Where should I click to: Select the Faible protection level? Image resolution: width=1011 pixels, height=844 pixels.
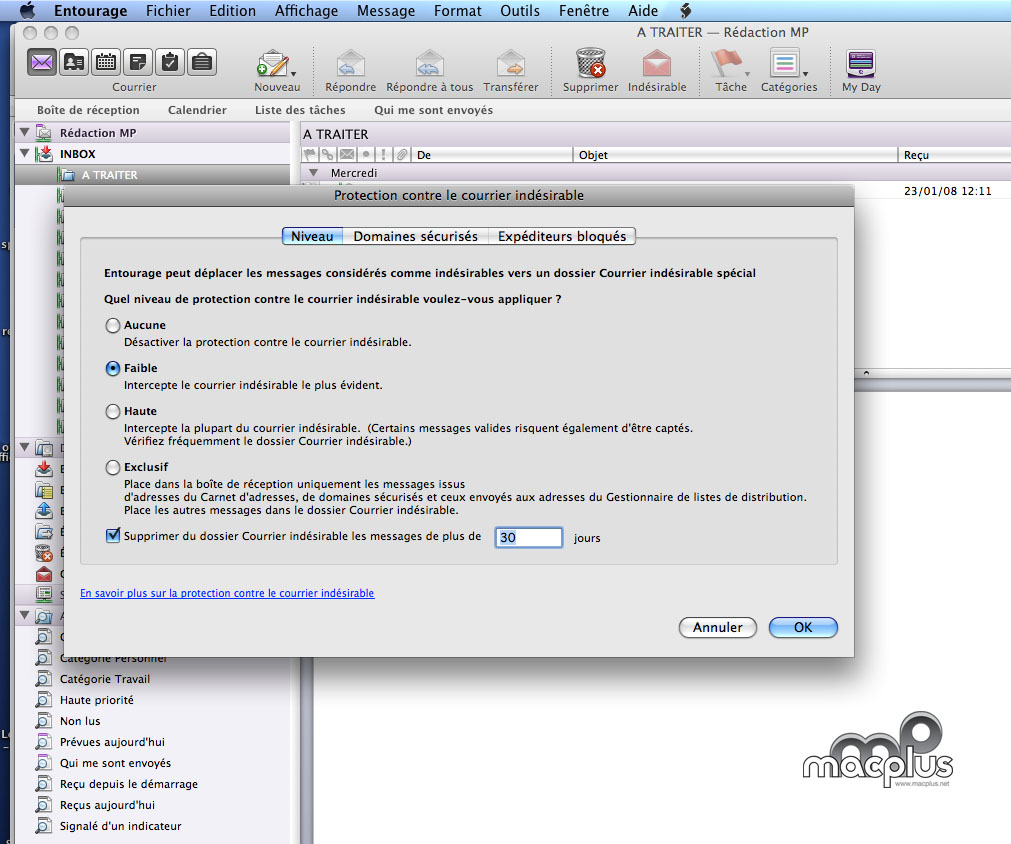tap(113, 368)
